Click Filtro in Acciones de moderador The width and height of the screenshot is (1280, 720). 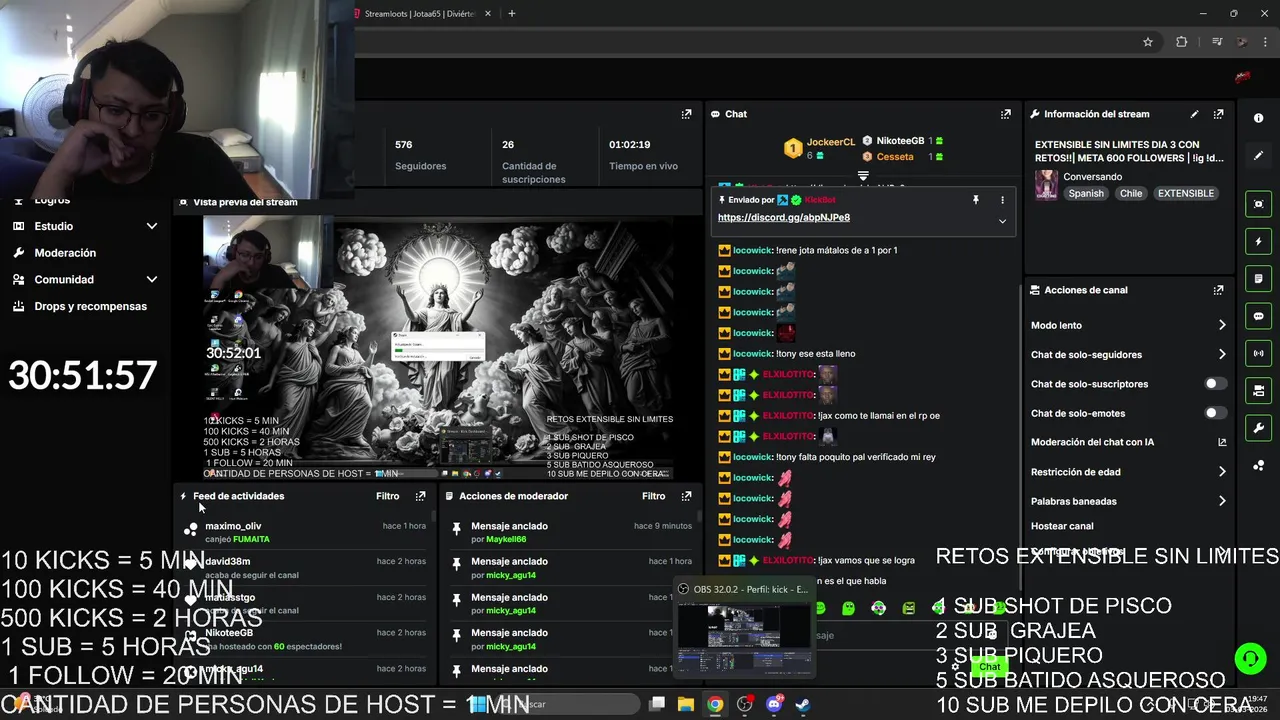(653, 496)
